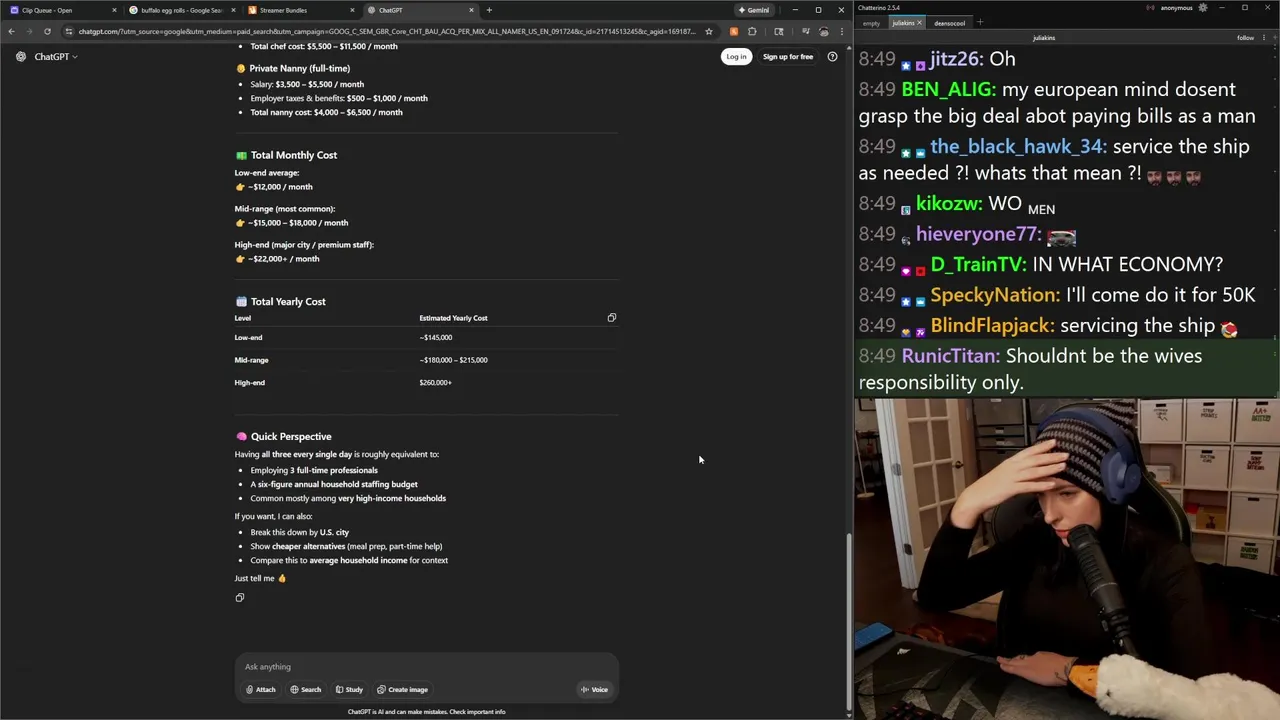1280x720 pixels.
Task: Focus the Ask anything input field
Action: tap(427, 666)
